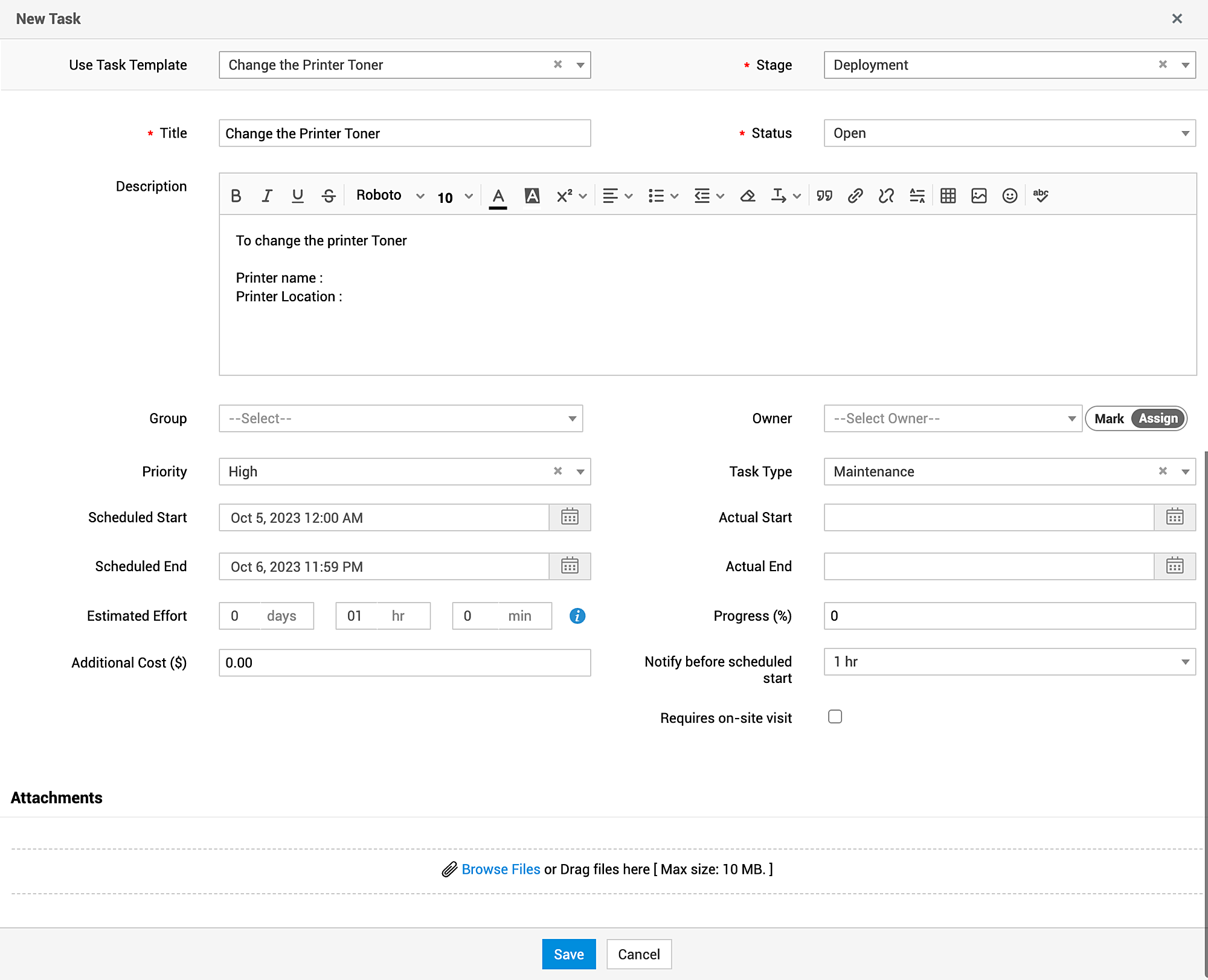Pick the text font color
This screenshot has width=1208, height=980.
point(498,196)
